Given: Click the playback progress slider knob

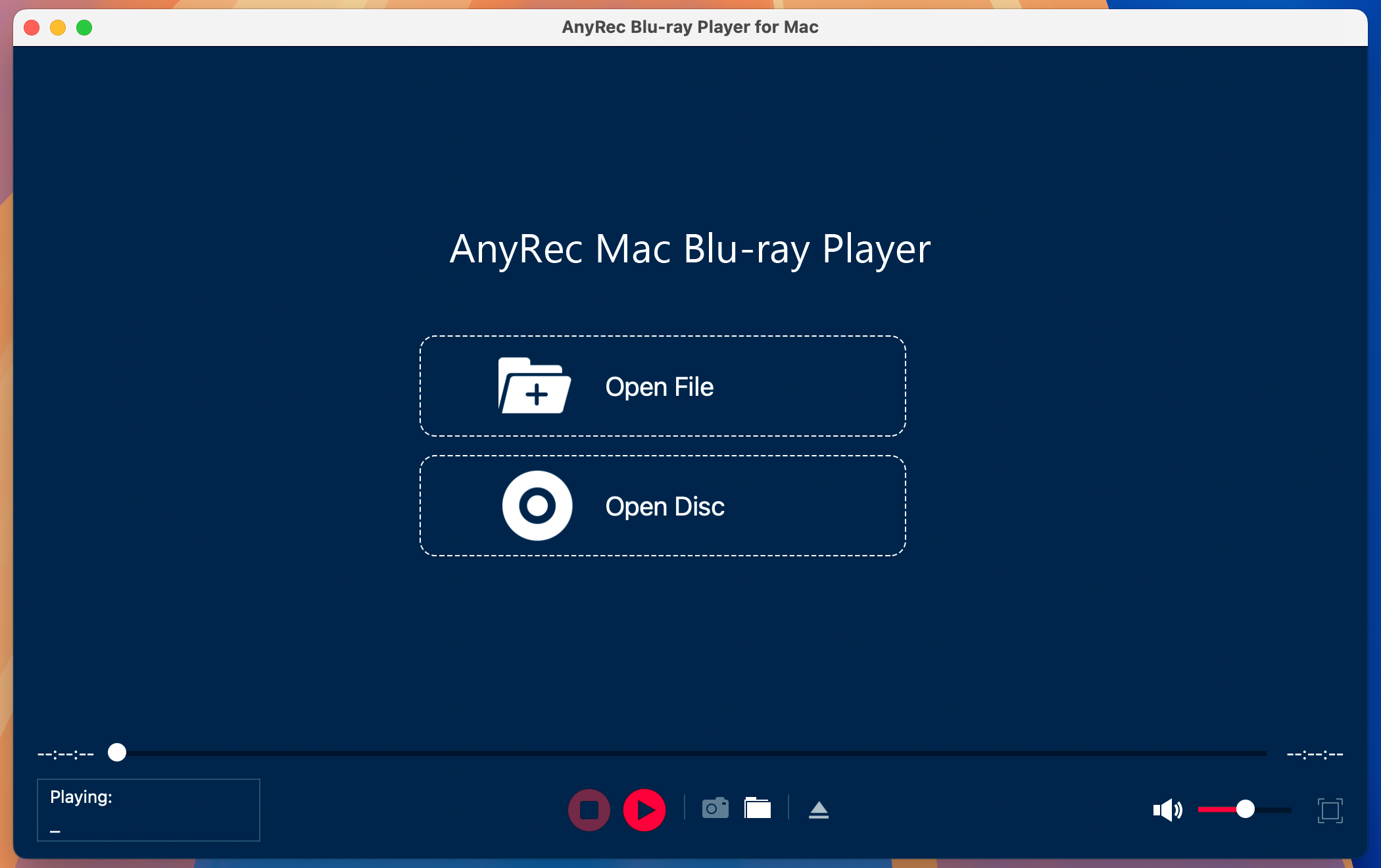Looking at the screenshot, I should [116, 752].
